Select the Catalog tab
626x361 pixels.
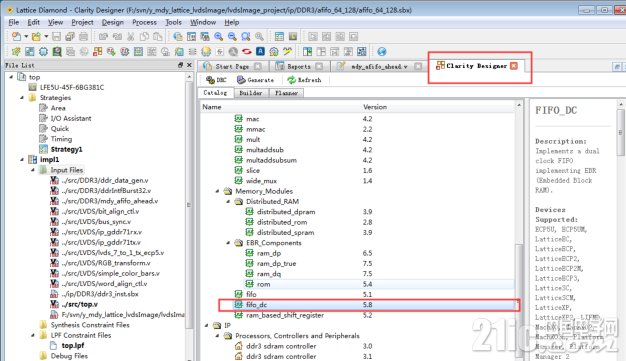click(x=215, y=93)
